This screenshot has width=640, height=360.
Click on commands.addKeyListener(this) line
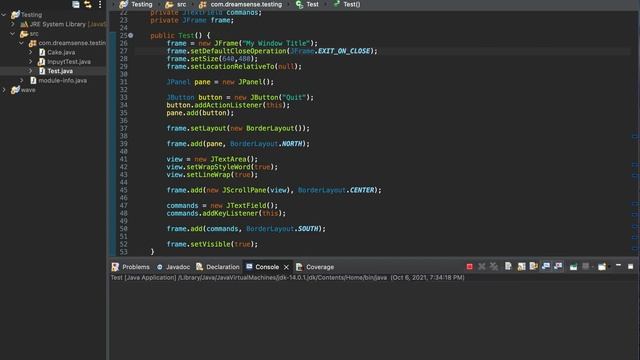226,213
